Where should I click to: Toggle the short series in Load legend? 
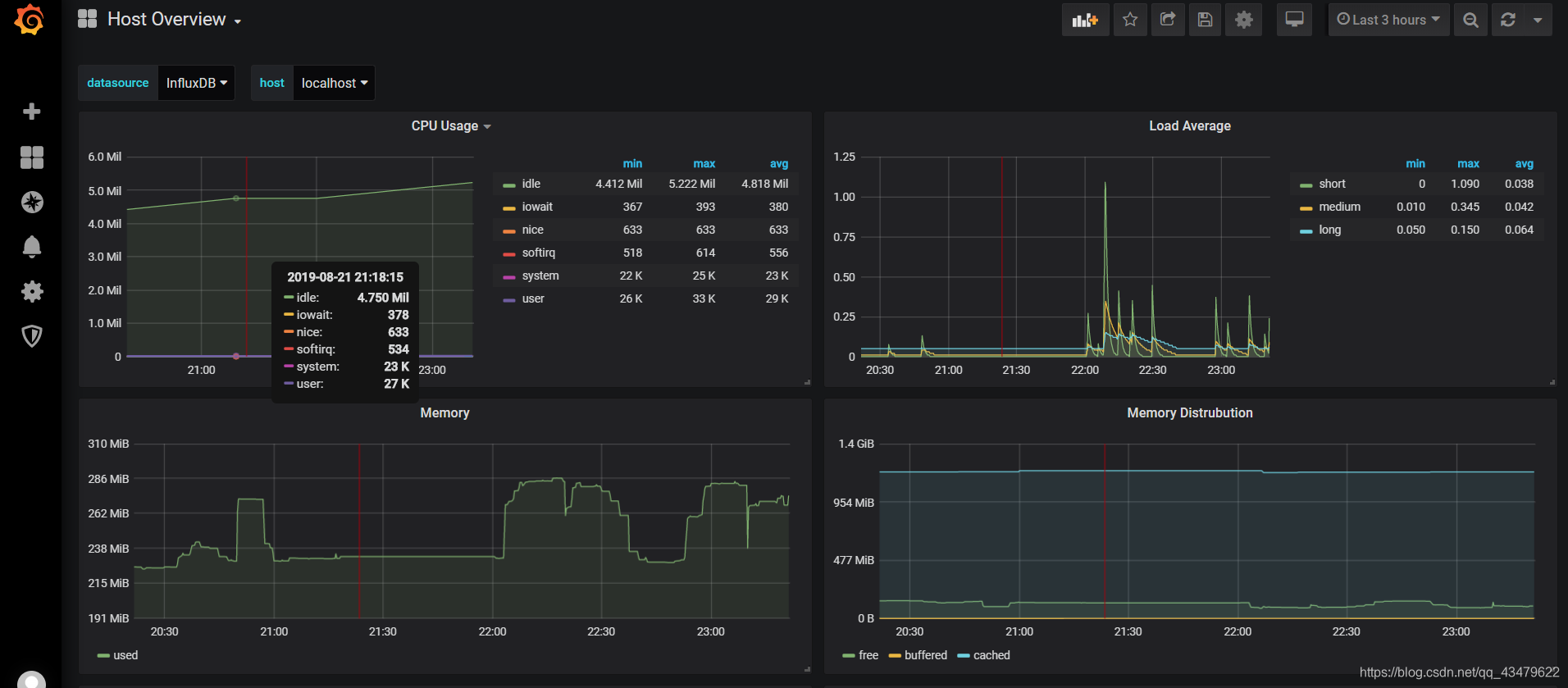coord(1332,184)
